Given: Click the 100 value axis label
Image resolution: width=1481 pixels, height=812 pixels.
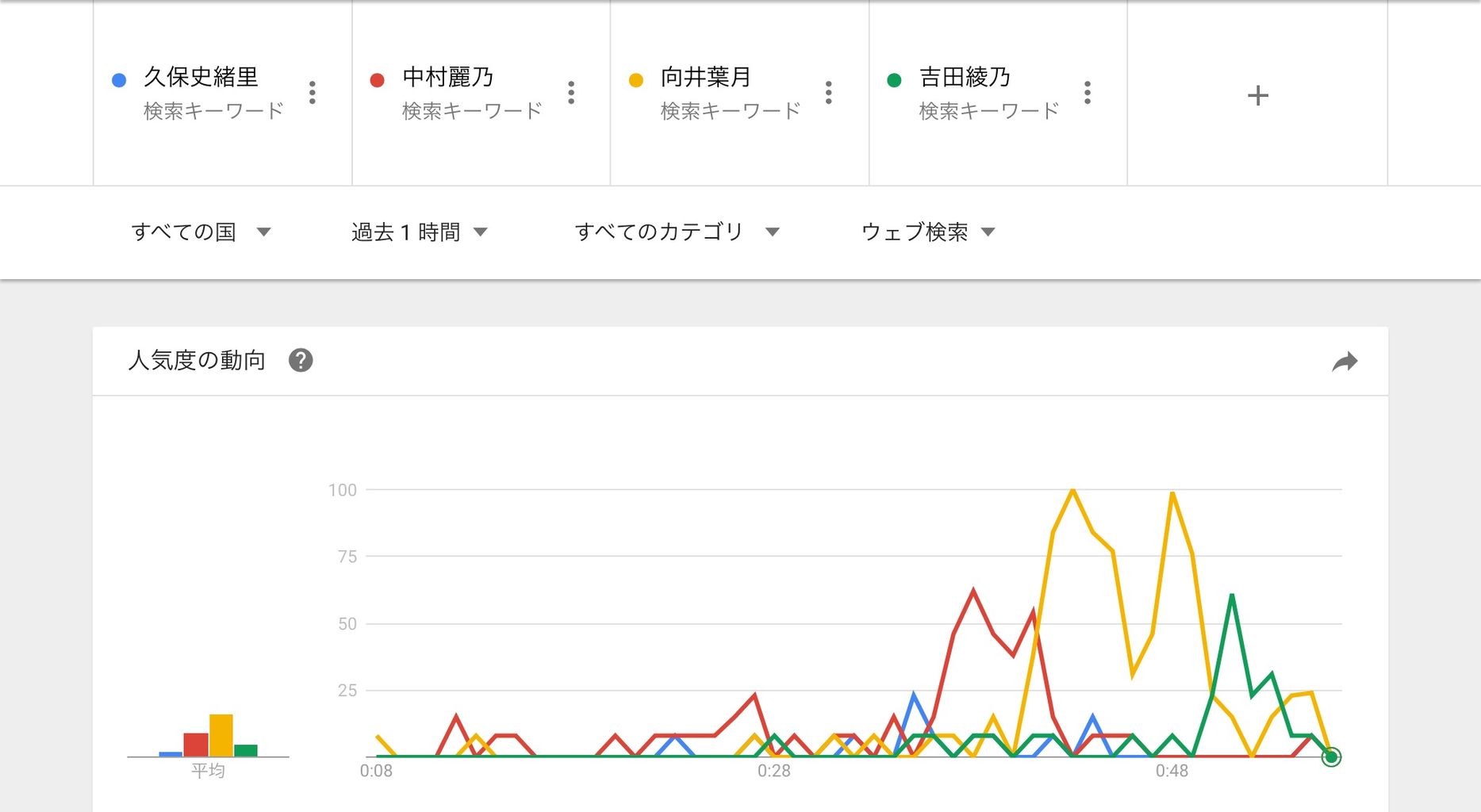Looking at the screenshot, I should tap(343, 490).
